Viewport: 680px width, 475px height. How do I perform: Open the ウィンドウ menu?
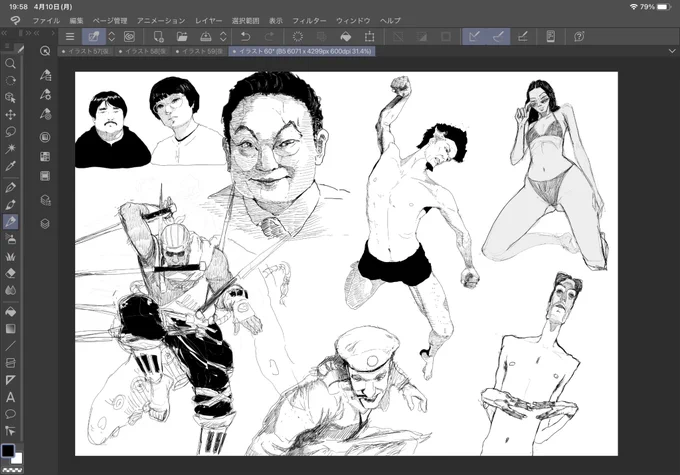(x=353, y=20)
